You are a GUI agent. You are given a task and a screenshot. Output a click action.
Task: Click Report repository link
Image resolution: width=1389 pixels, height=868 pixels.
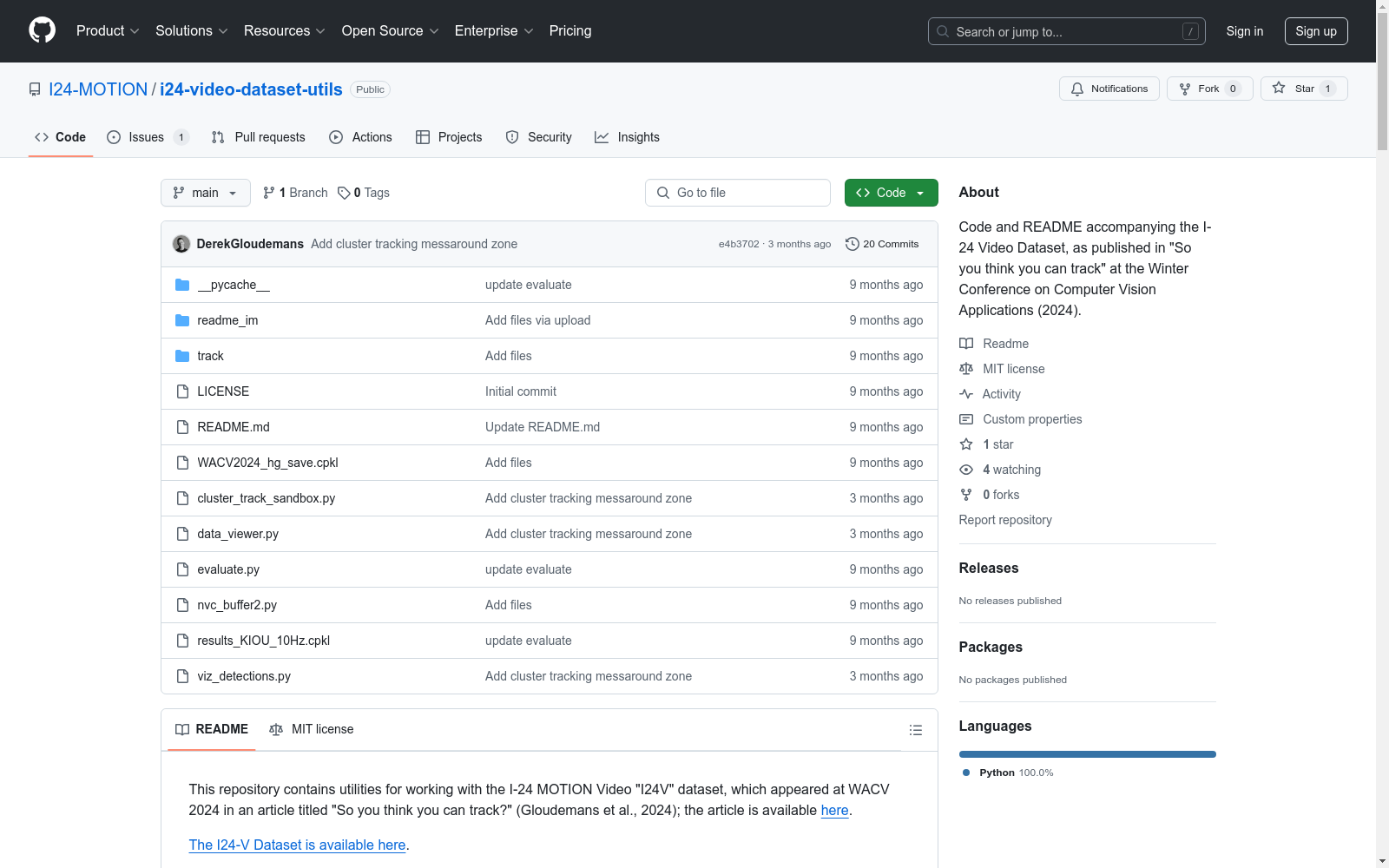point(1005,520)
